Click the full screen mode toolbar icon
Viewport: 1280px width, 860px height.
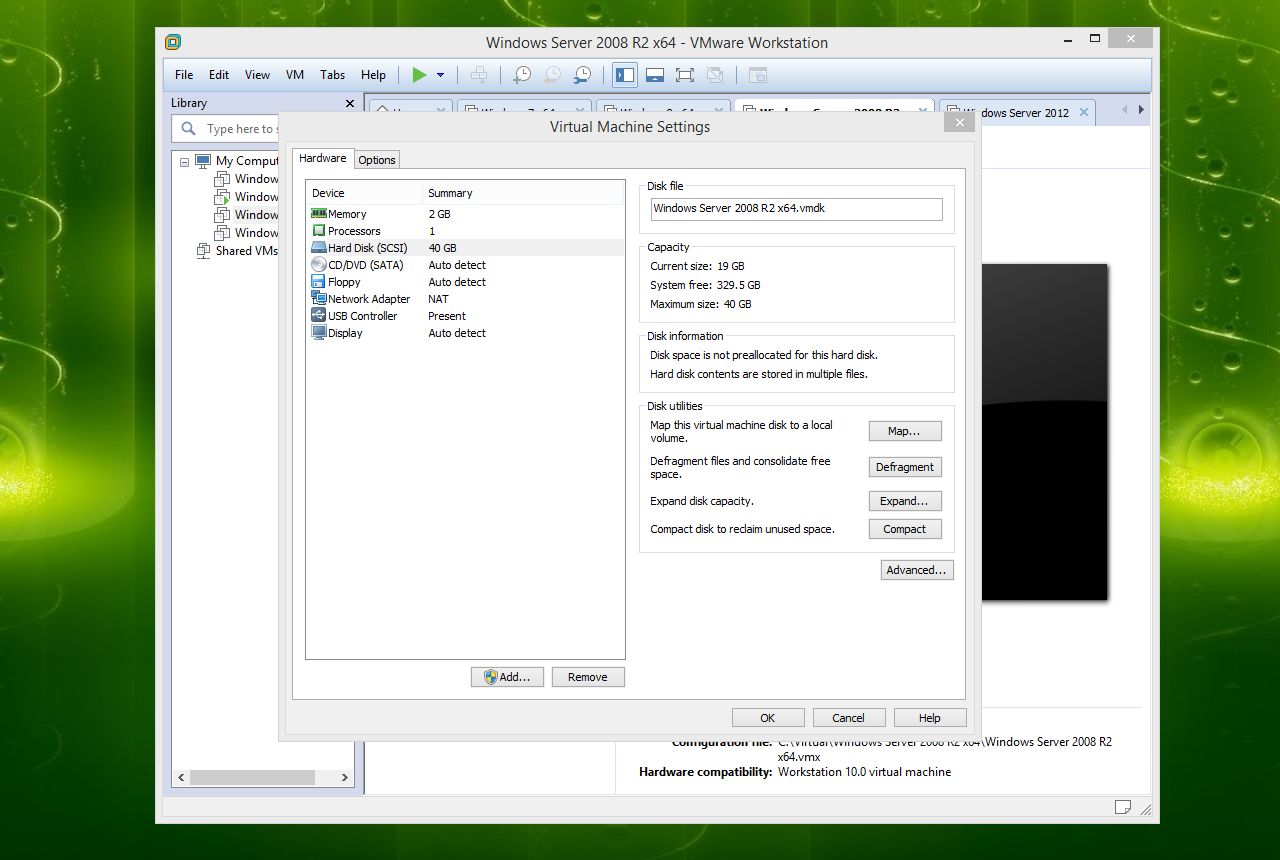click(x=685, y=75)
